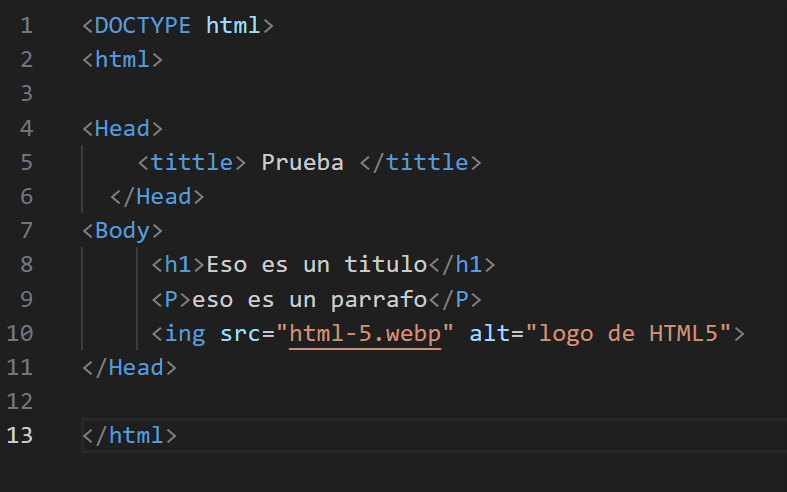Click the string 'logo de HTML5'

pos(628,334)
